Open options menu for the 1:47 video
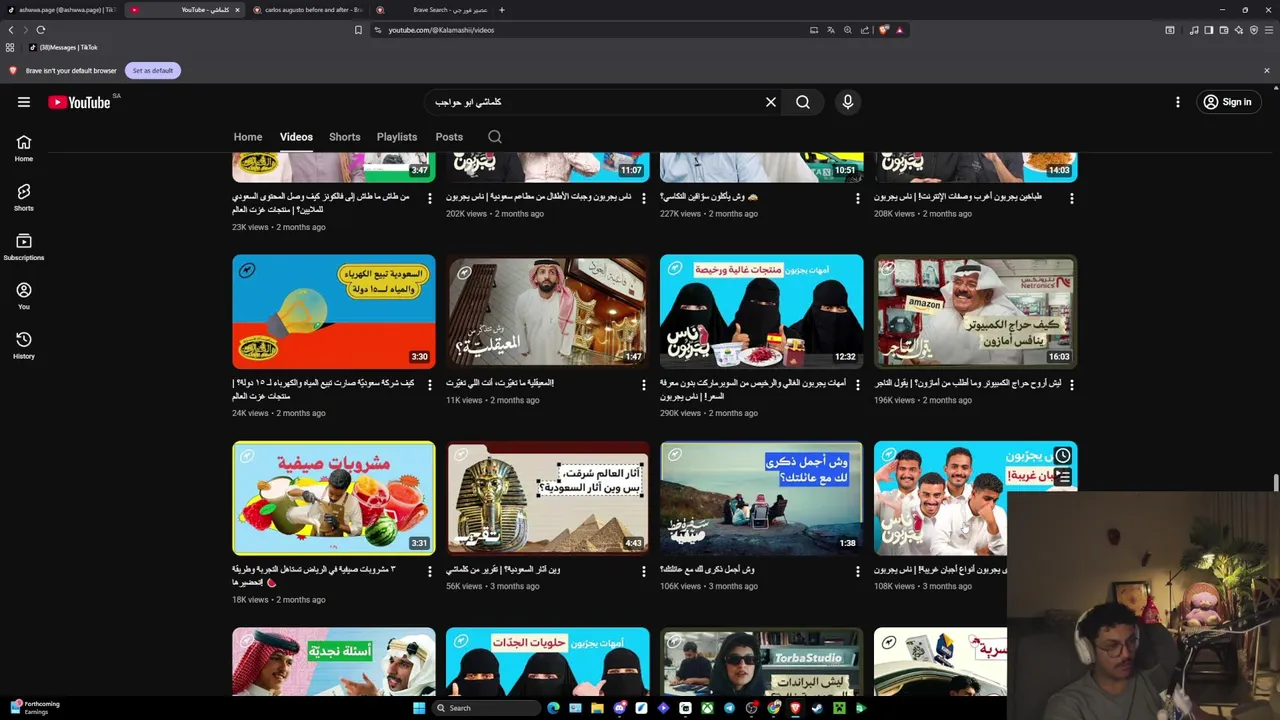Screen dimensions: 1280x720 click(x=644, y=385)
